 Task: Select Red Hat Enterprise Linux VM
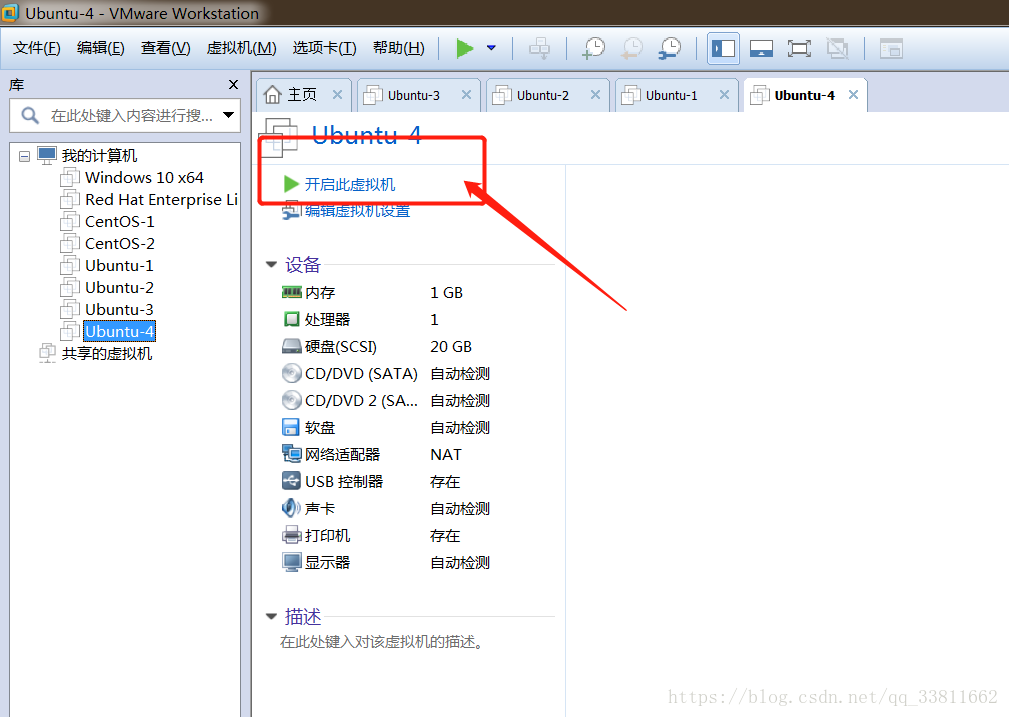point(161,200)
